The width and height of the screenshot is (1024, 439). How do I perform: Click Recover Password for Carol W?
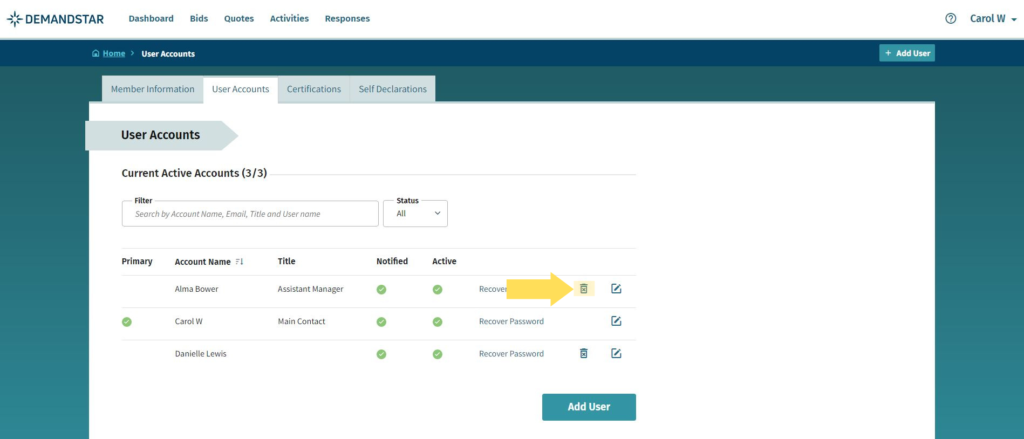tap(511, 322)
